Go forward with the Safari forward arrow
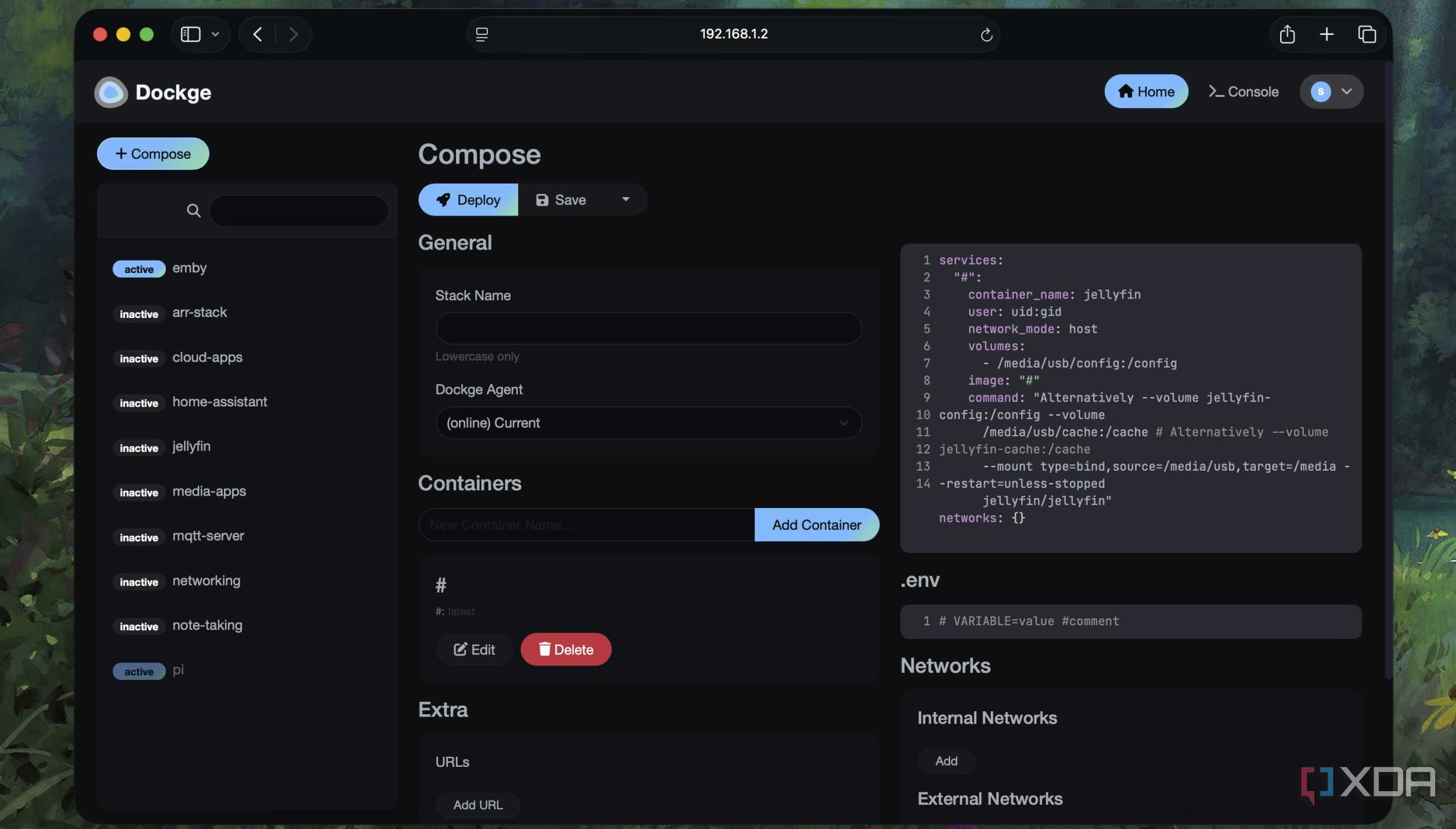The image size is (1456, 829). pyautogui.click(x=293, y=34)
